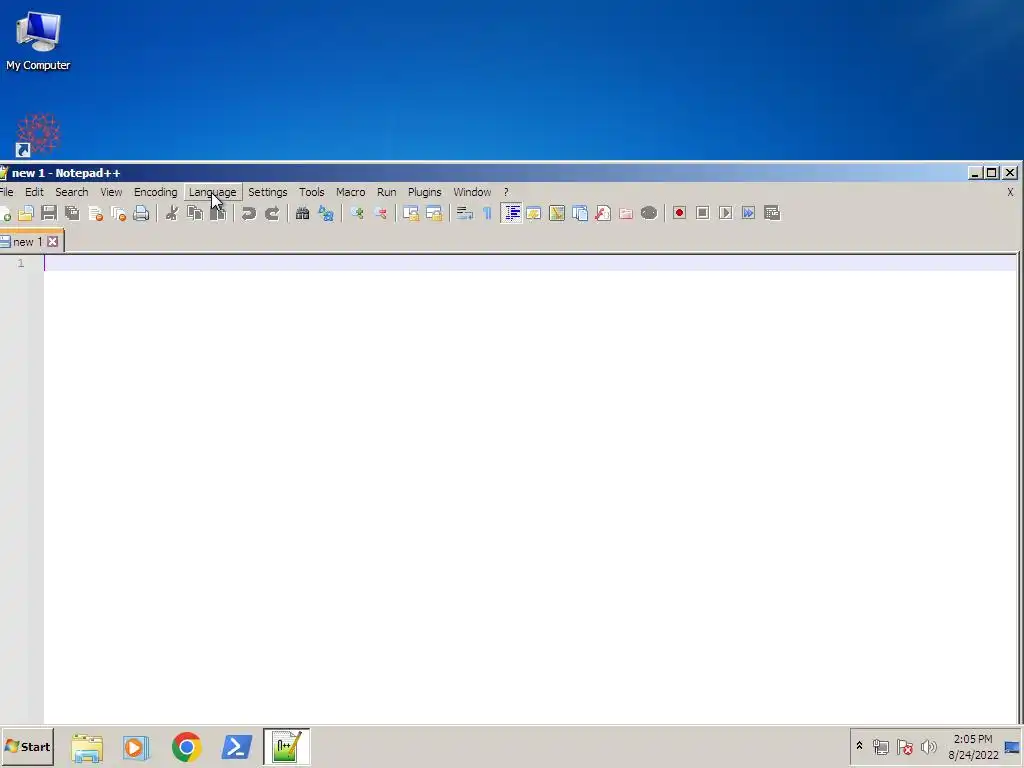Viewport: 1024px width, 768px height.
Task: Toggle synchronize vertical scrolling icon
Action: [x=411, y=214]
